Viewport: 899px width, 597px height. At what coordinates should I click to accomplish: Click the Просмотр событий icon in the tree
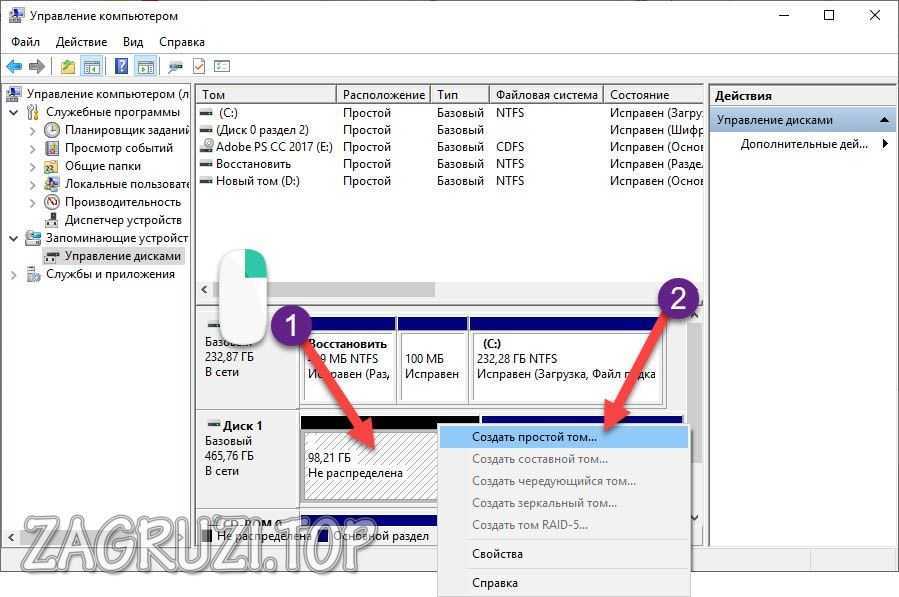tap(52, 148)
